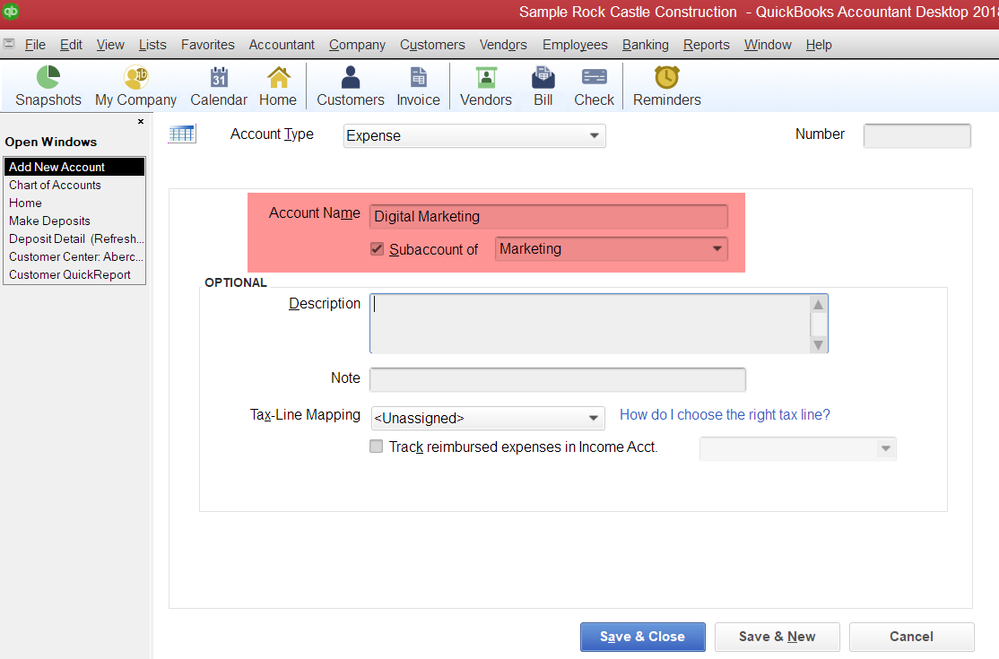Open the File menu
999x659 pixels.
[35, 45]
